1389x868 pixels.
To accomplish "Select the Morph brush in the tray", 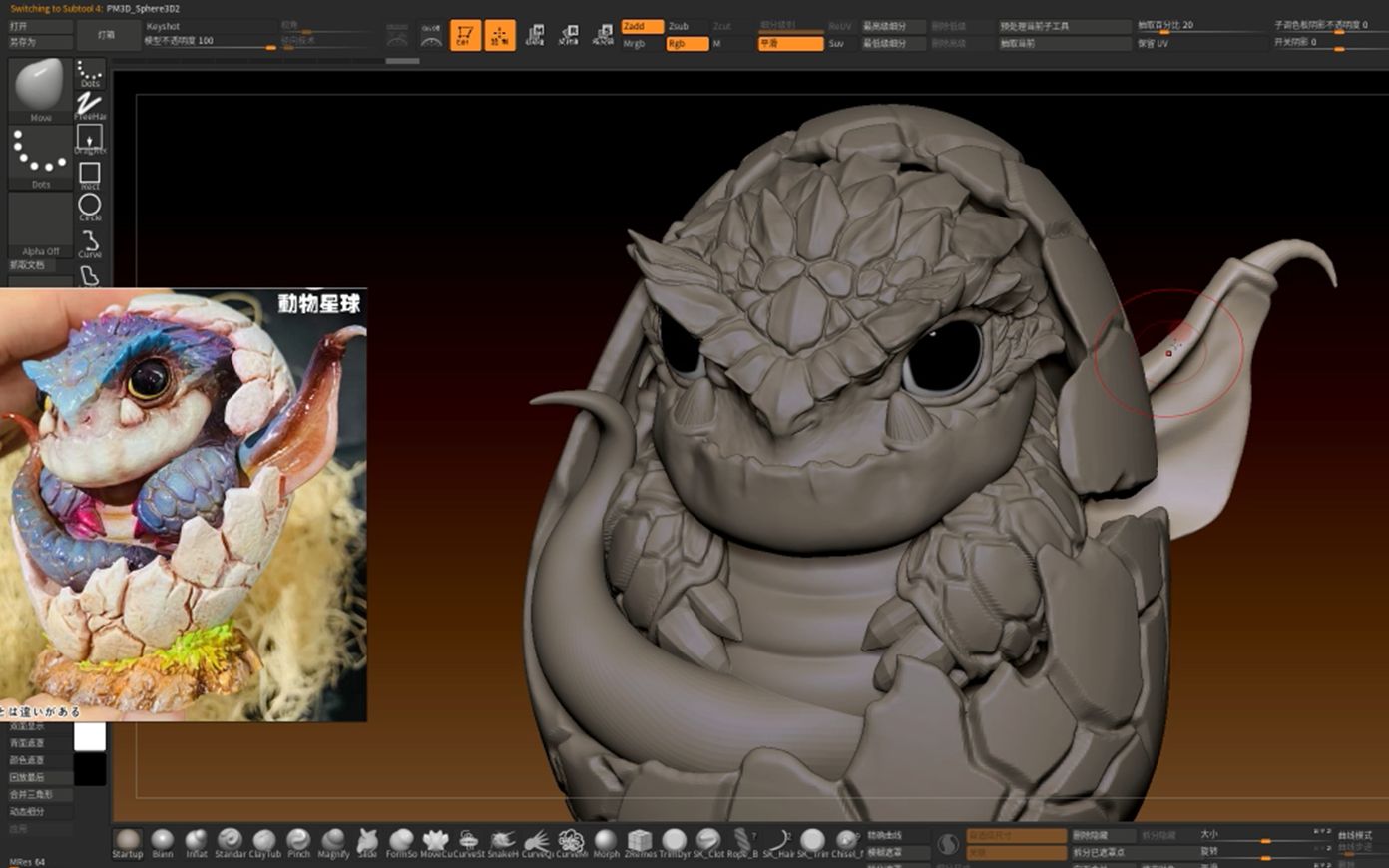I will (x=604, y=841).
